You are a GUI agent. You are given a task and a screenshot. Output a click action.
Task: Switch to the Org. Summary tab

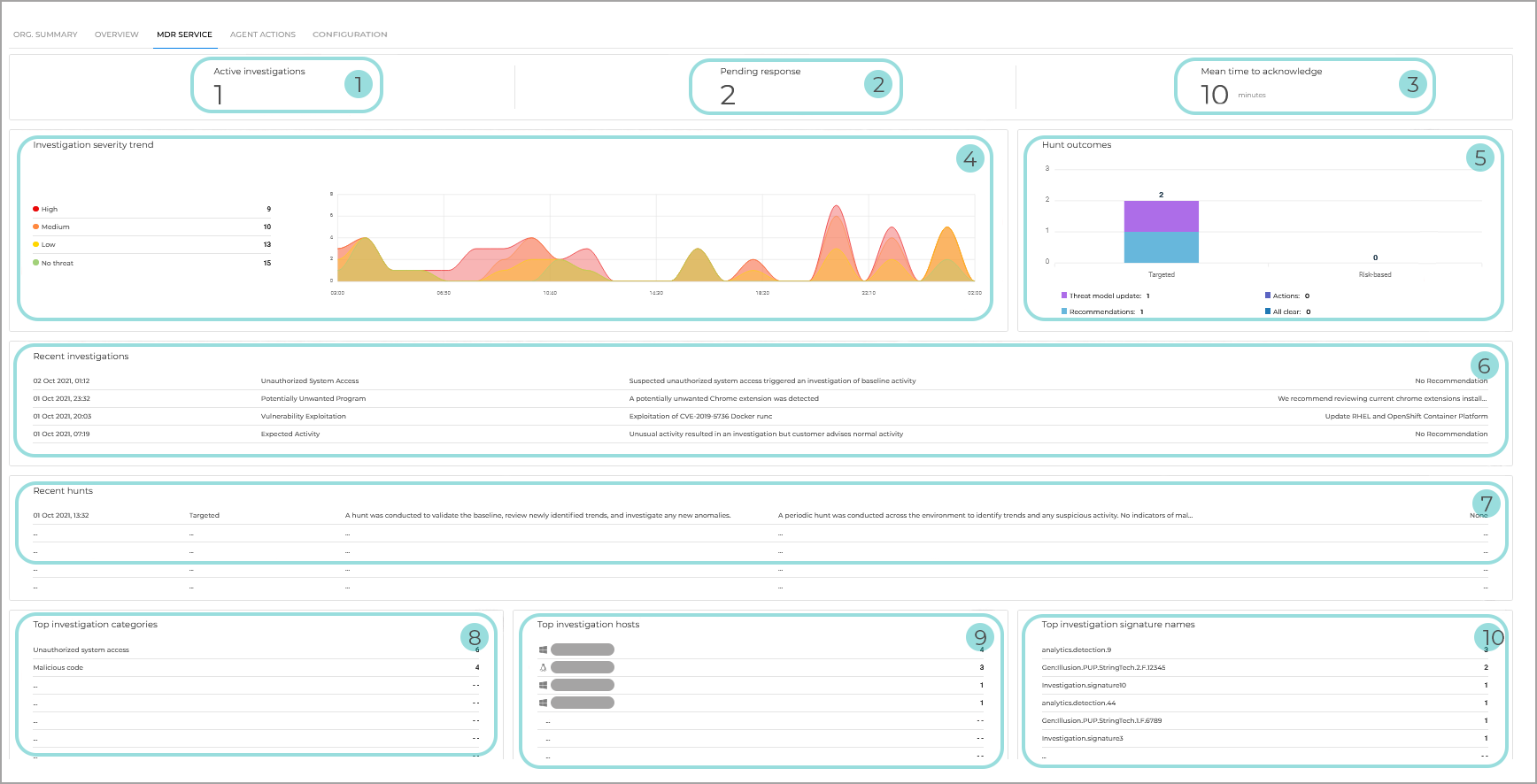point(45,35)
